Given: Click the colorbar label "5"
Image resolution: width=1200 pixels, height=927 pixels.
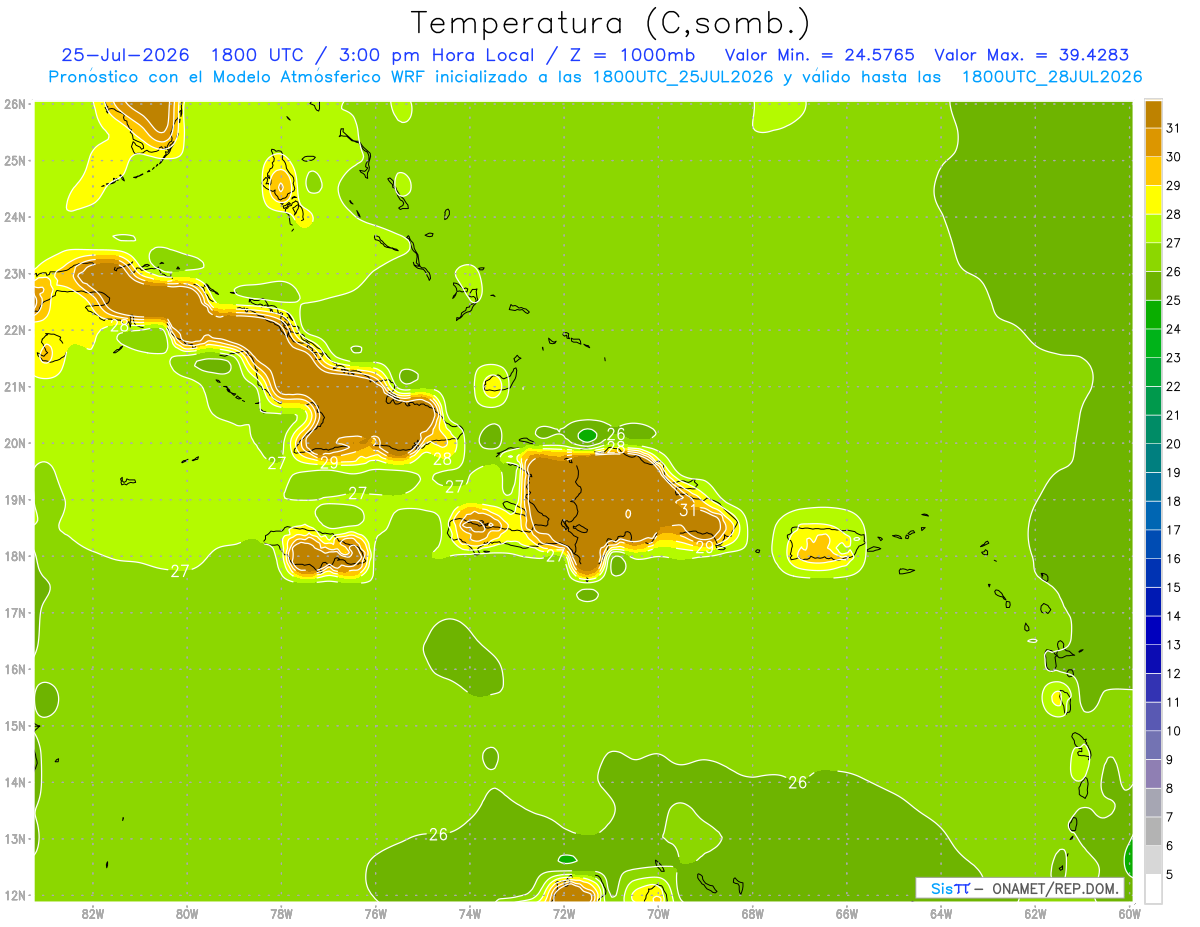Looking at the screenshot, I should (x=1170, y=874).
